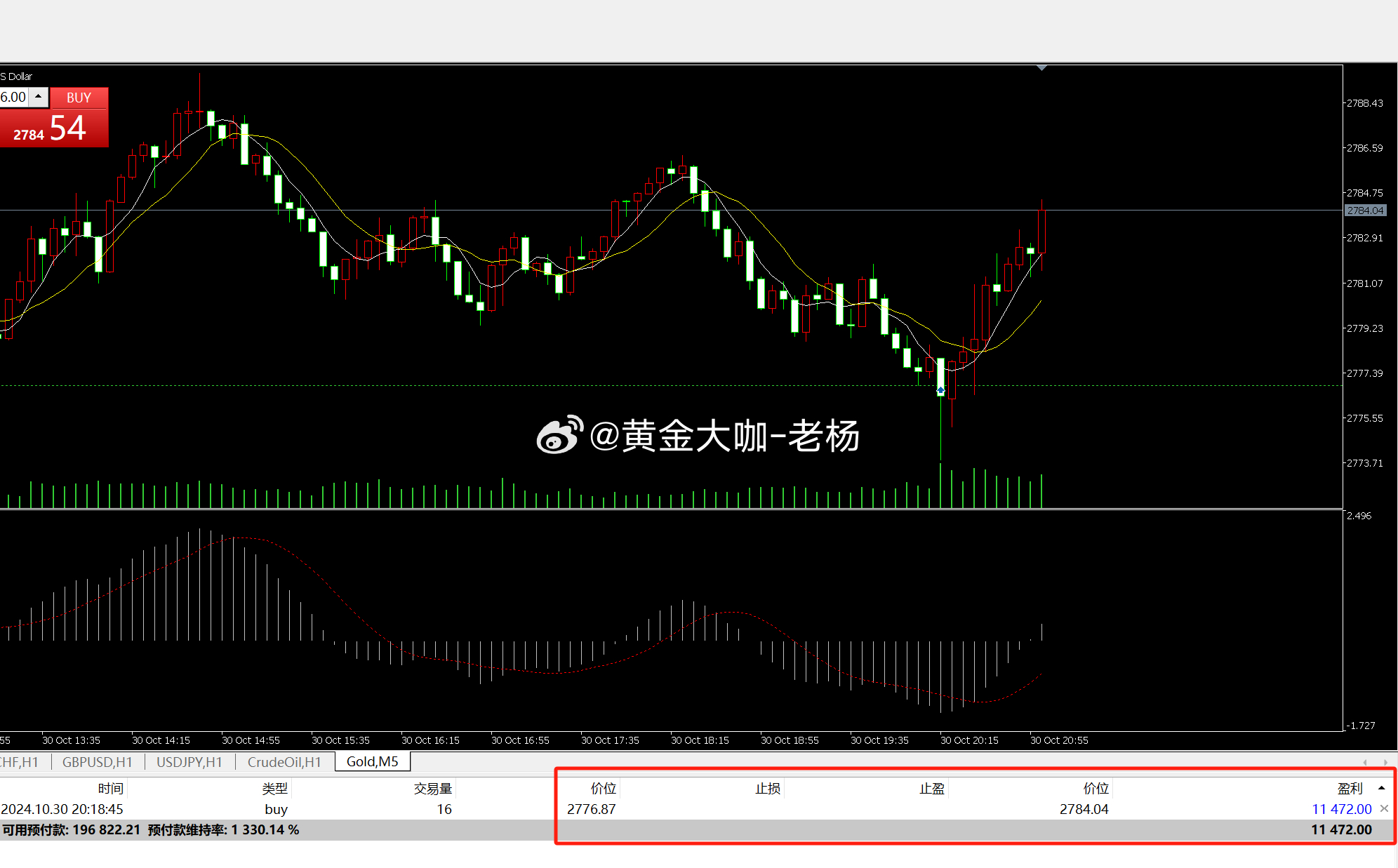Close the buy position with the X icon
The width and height of the screenshot is (1398, 868).
point(1384,809)
